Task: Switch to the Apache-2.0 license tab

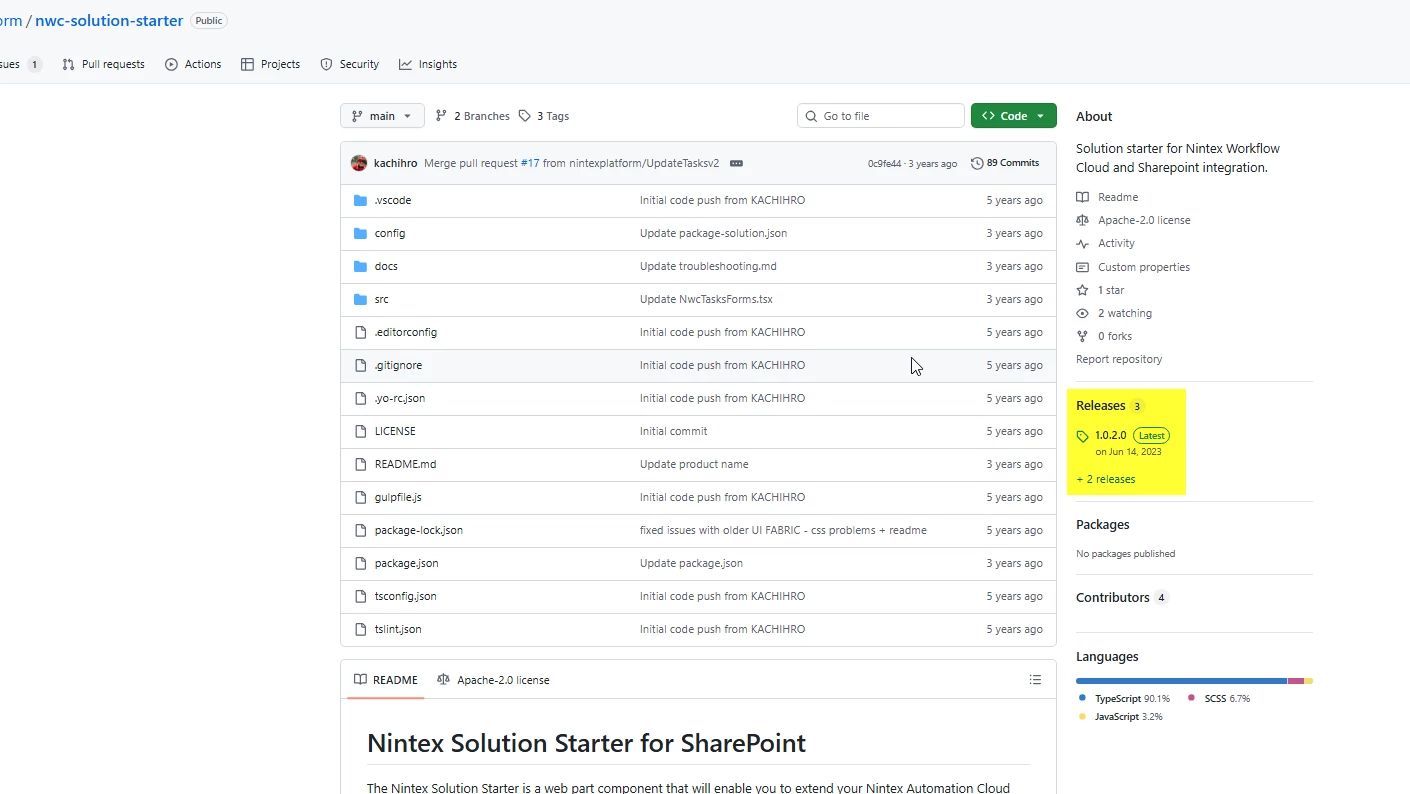Action: point(493,680)
